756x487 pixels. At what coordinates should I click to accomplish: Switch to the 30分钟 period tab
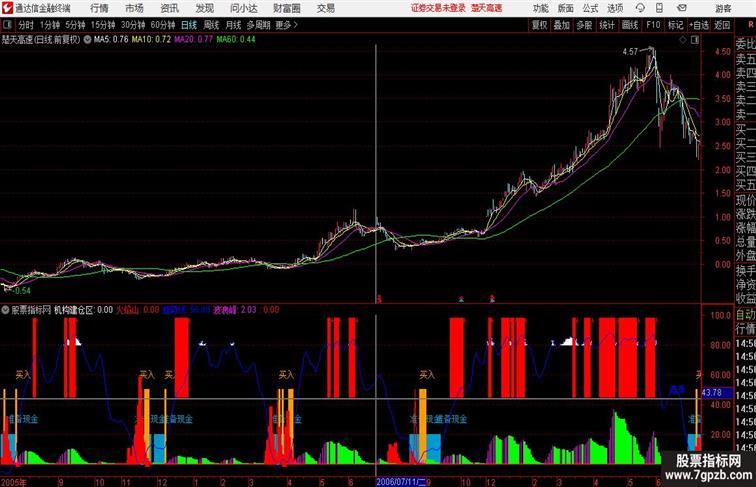(133, 25)
